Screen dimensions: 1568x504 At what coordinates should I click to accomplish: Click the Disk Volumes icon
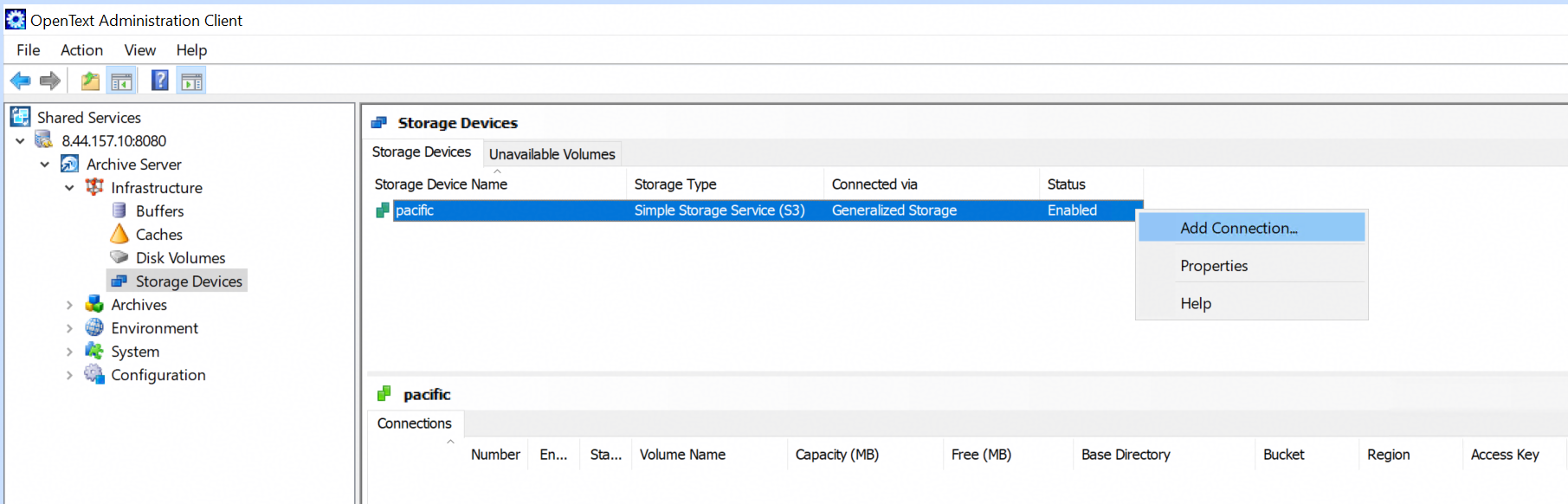coord(119,257)
